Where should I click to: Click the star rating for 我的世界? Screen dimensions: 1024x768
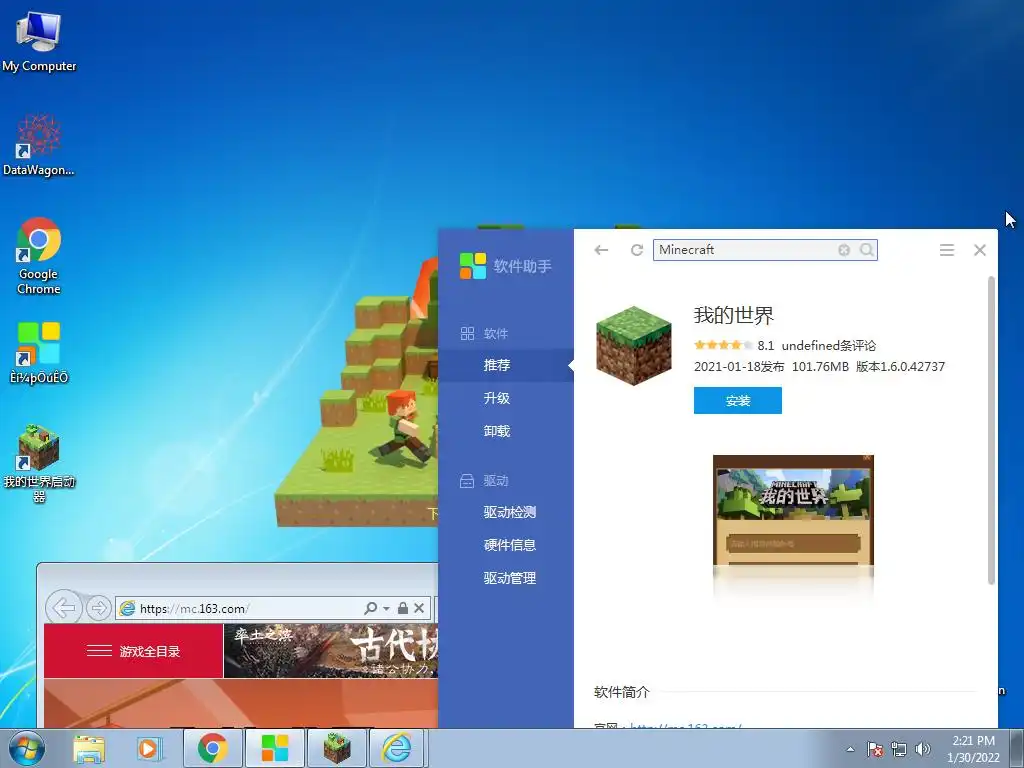(724, 345)
